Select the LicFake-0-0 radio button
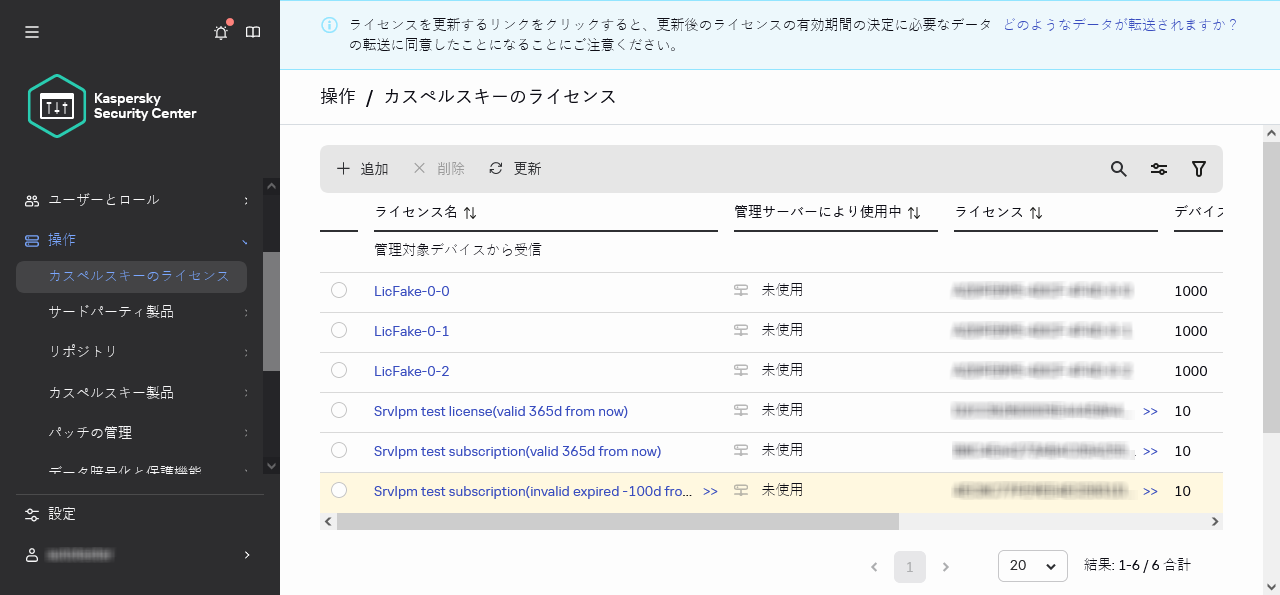Image resolution: width=1280 pixels, height=595 pixels. [x=339, y=290]
